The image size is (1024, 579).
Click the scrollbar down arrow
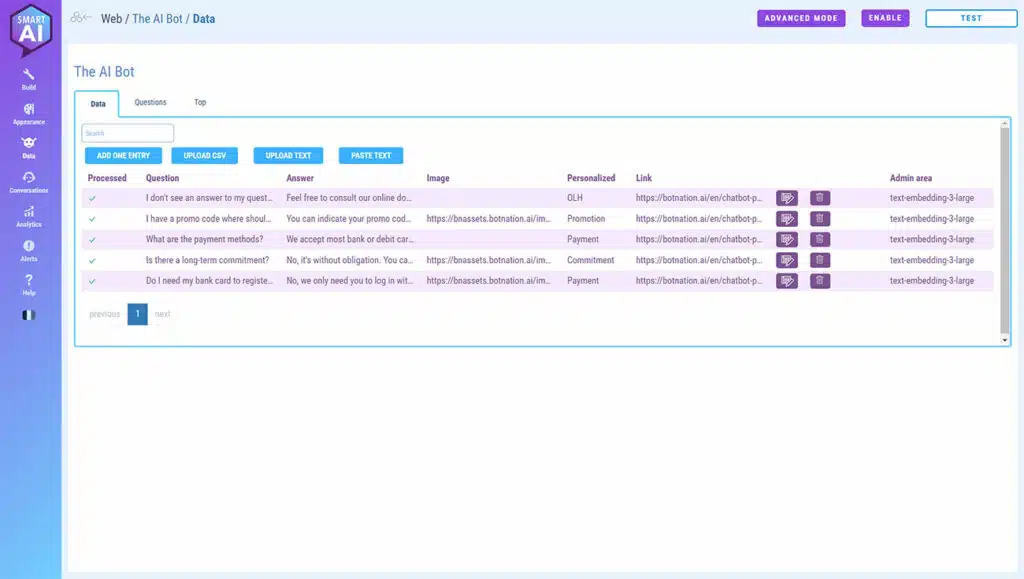point(1005,340)
